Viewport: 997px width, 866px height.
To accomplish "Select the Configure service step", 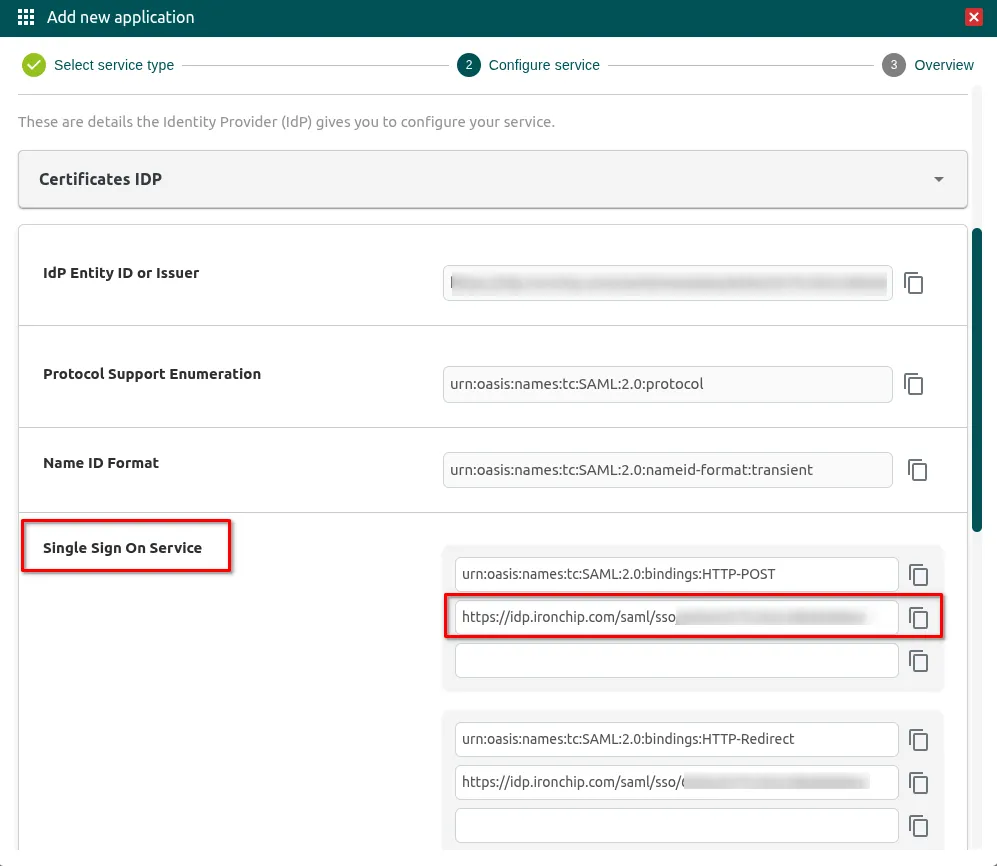I will click(x=544, y=65).
